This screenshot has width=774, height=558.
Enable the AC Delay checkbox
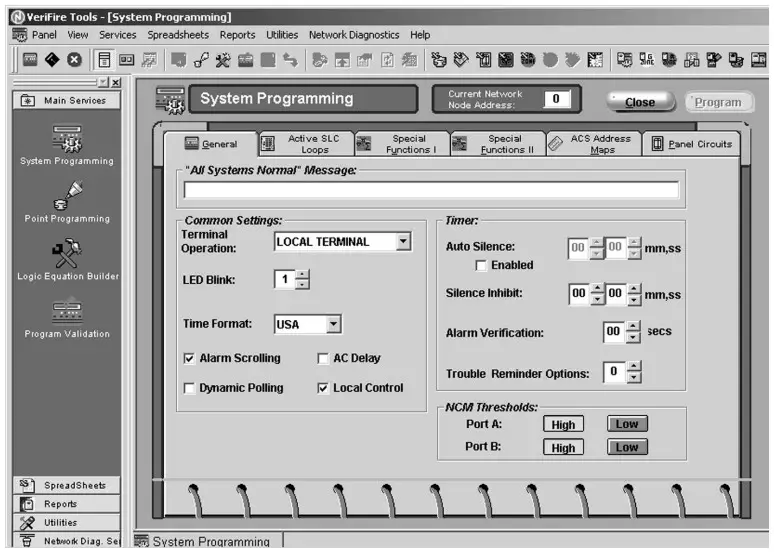(323, 359)
